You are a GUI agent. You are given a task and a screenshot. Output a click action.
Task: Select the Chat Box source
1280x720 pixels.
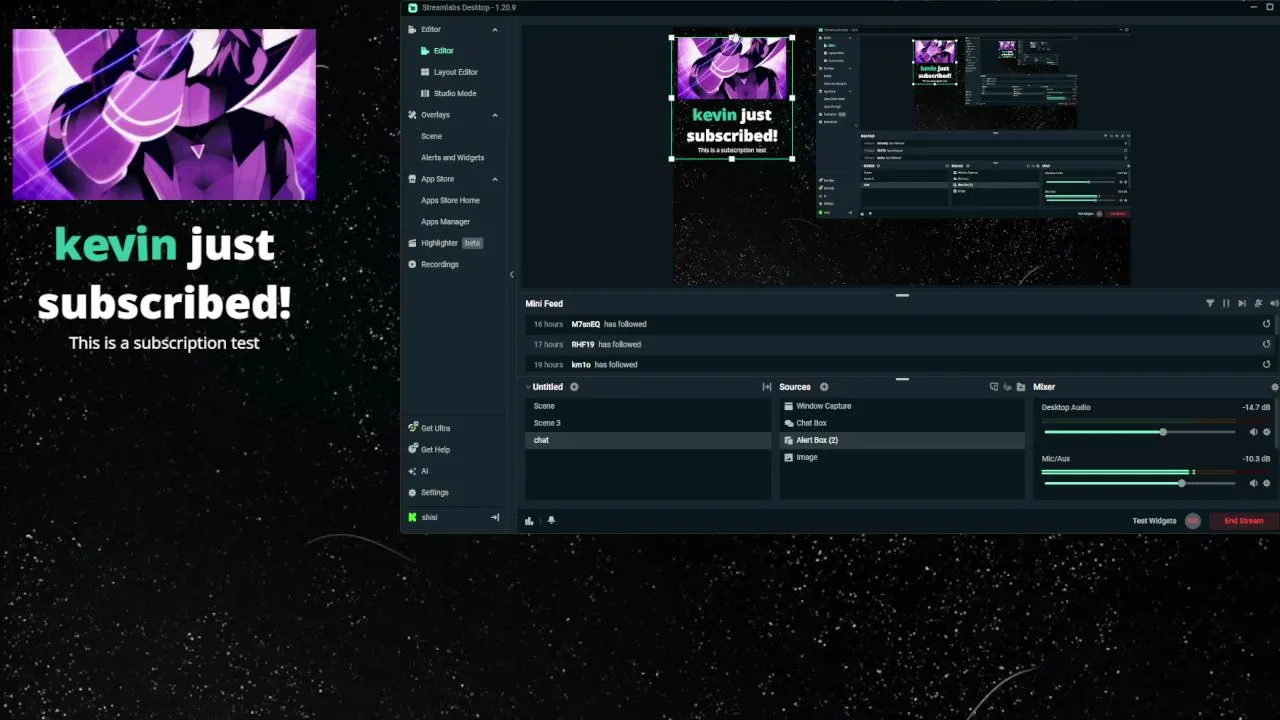tap(902, 423)
